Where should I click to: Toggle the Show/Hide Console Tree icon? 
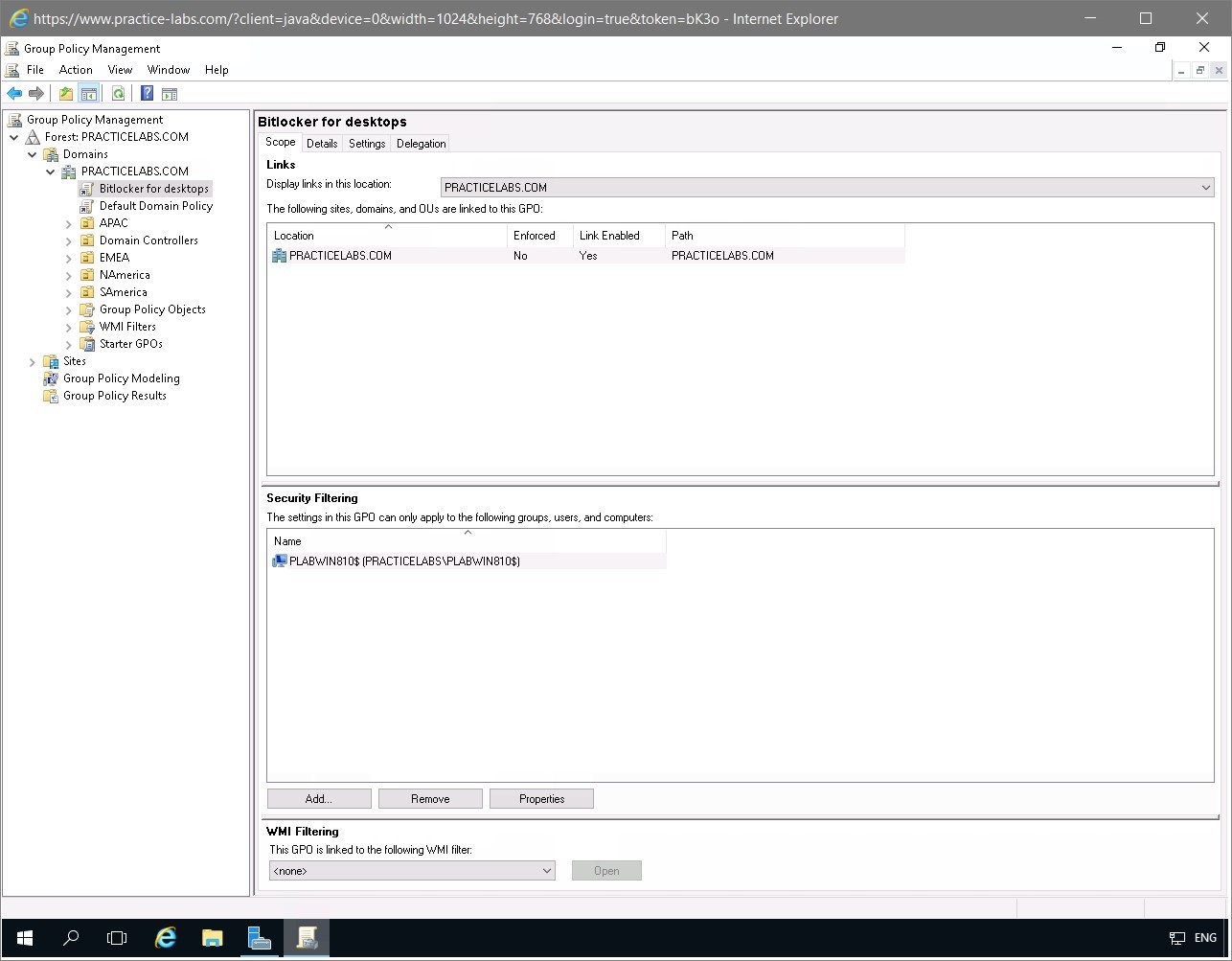coord(89,92)
